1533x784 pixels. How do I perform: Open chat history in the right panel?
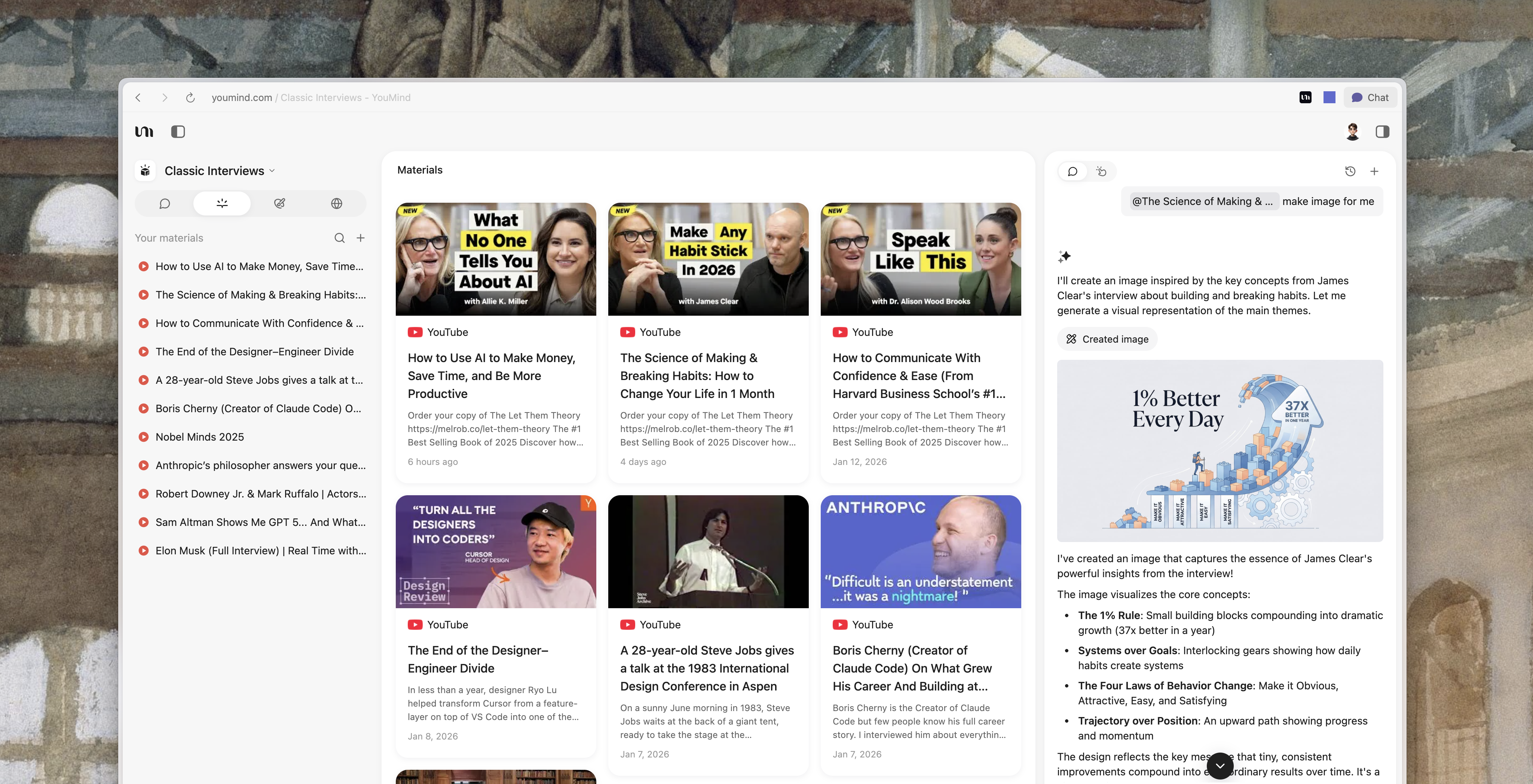(x=1350, y=171)
